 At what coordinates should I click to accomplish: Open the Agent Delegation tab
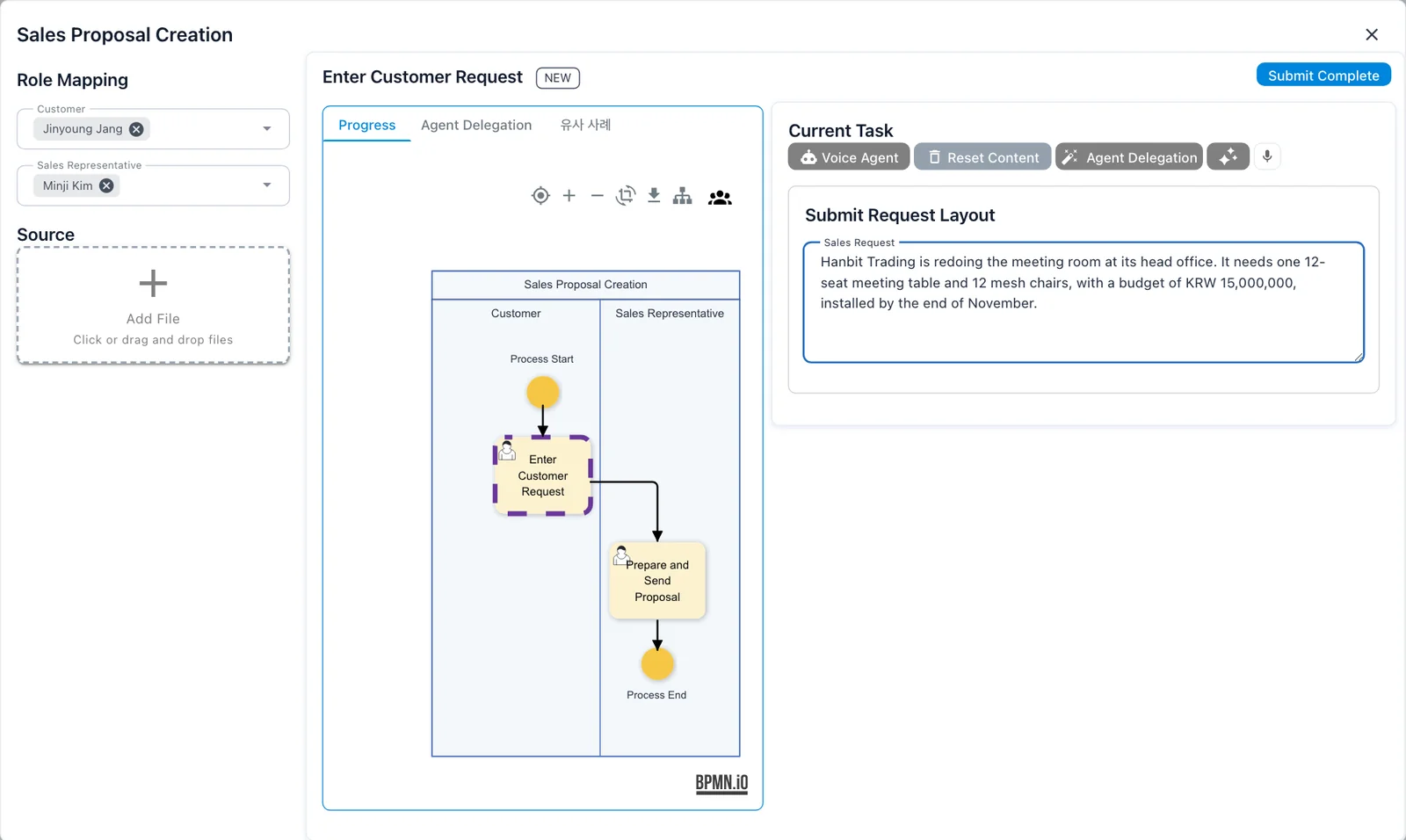[x=476, y=125]
